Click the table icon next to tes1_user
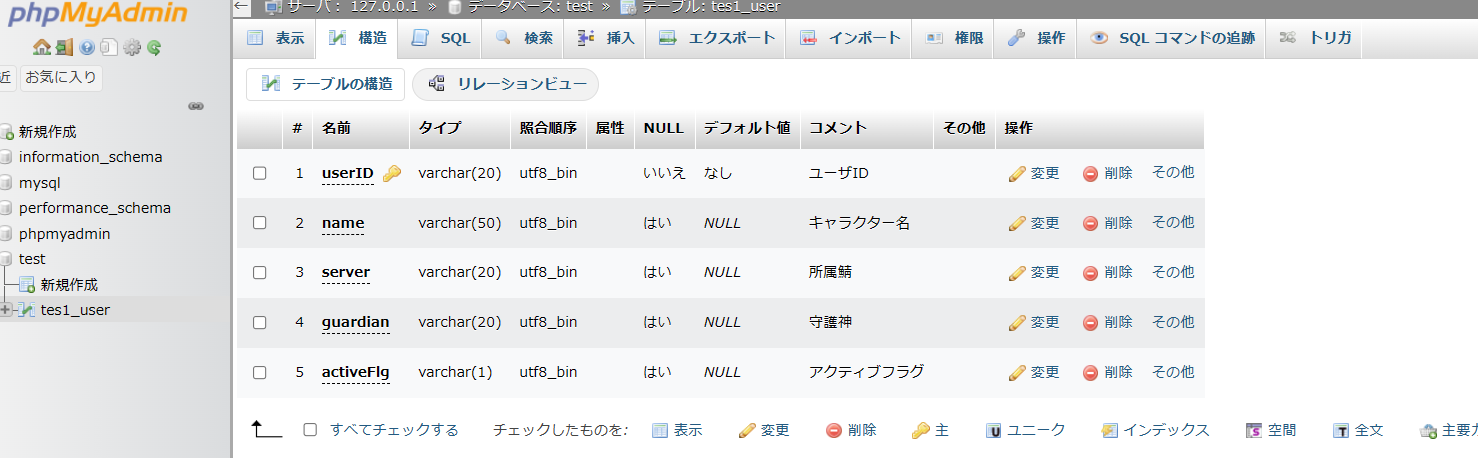Screen dimensions: 1478x458 pos(27,310)
